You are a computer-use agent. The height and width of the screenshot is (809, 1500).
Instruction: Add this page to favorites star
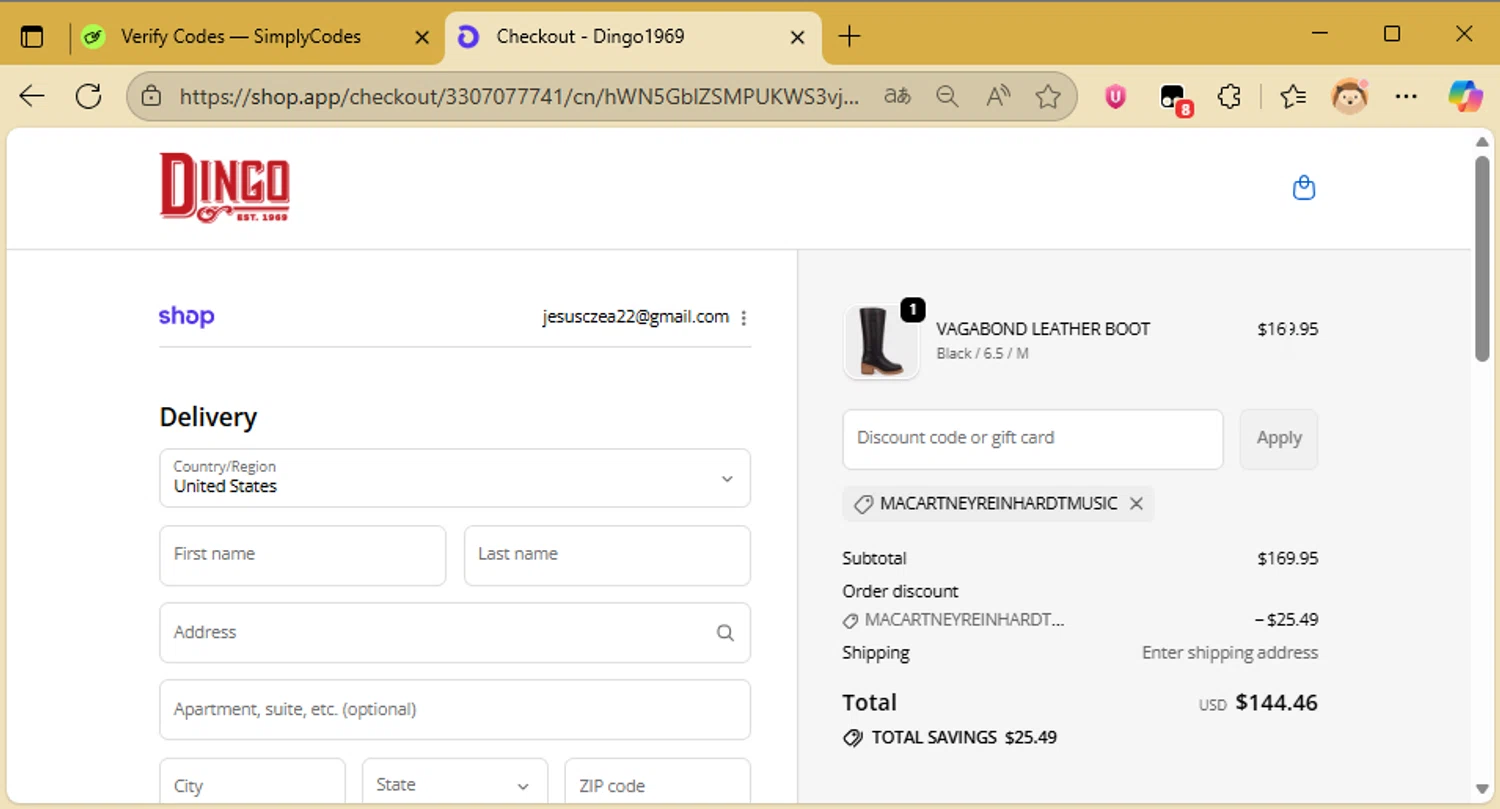(1048, 96)
